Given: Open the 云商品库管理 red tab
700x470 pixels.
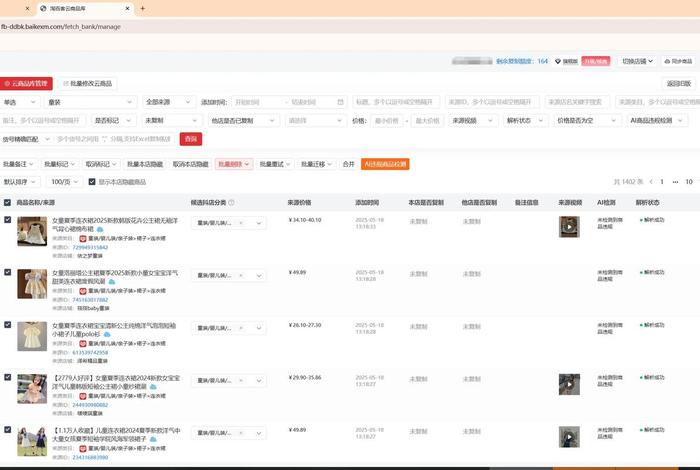Looking at the screenshot, I should (26, 83).
